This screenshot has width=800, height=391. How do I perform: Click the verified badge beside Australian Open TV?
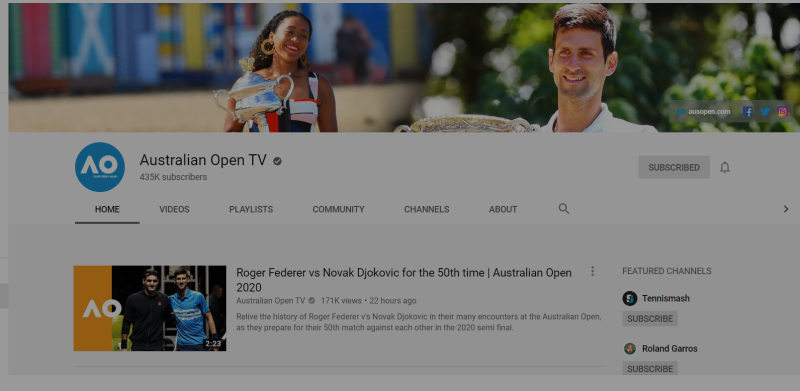click(277, 161)
